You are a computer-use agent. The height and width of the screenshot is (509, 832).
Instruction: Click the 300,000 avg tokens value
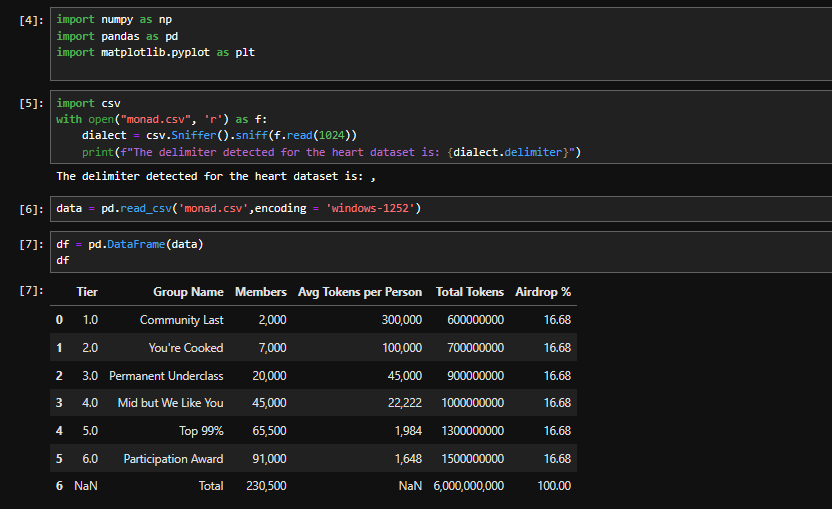[402, 320]
